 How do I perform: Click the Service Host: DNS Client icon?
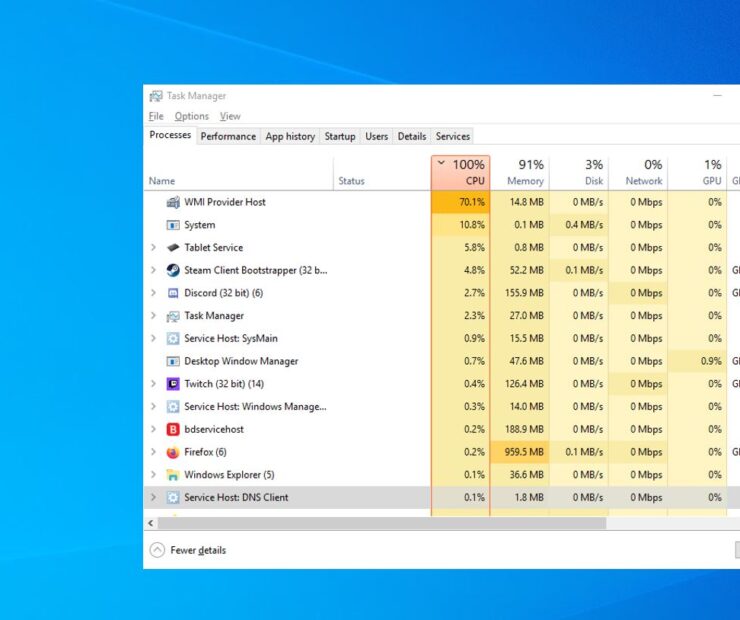tap(173, 497)
